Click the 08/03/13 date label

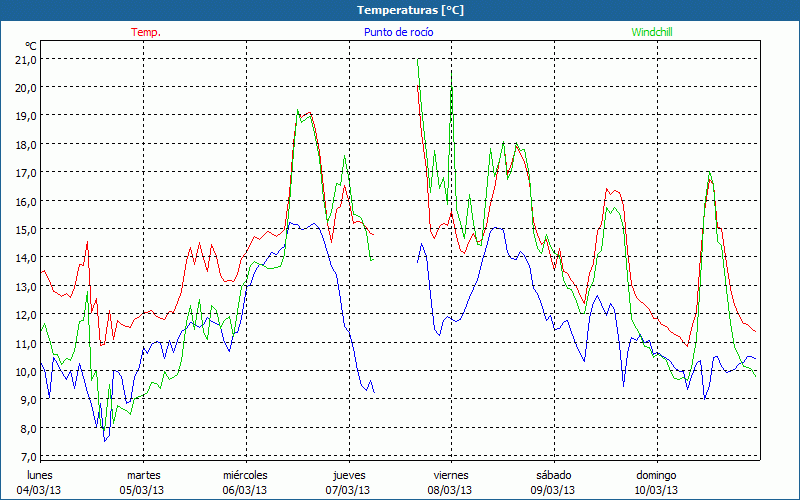coord(450,490)
